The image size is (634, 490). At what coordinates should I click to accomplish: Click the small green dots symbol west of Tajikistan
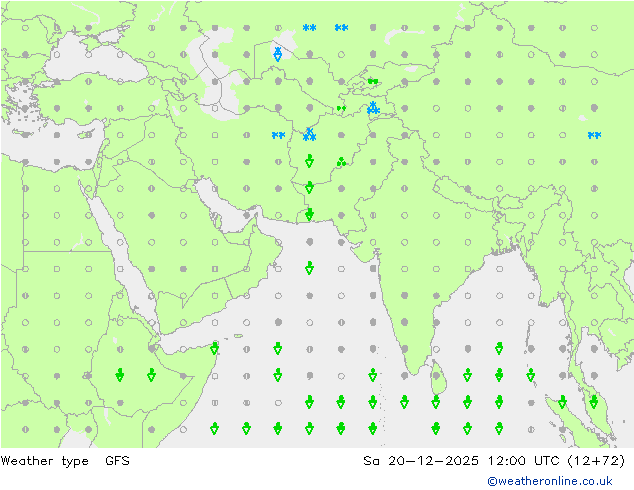(x=341, y=108)
